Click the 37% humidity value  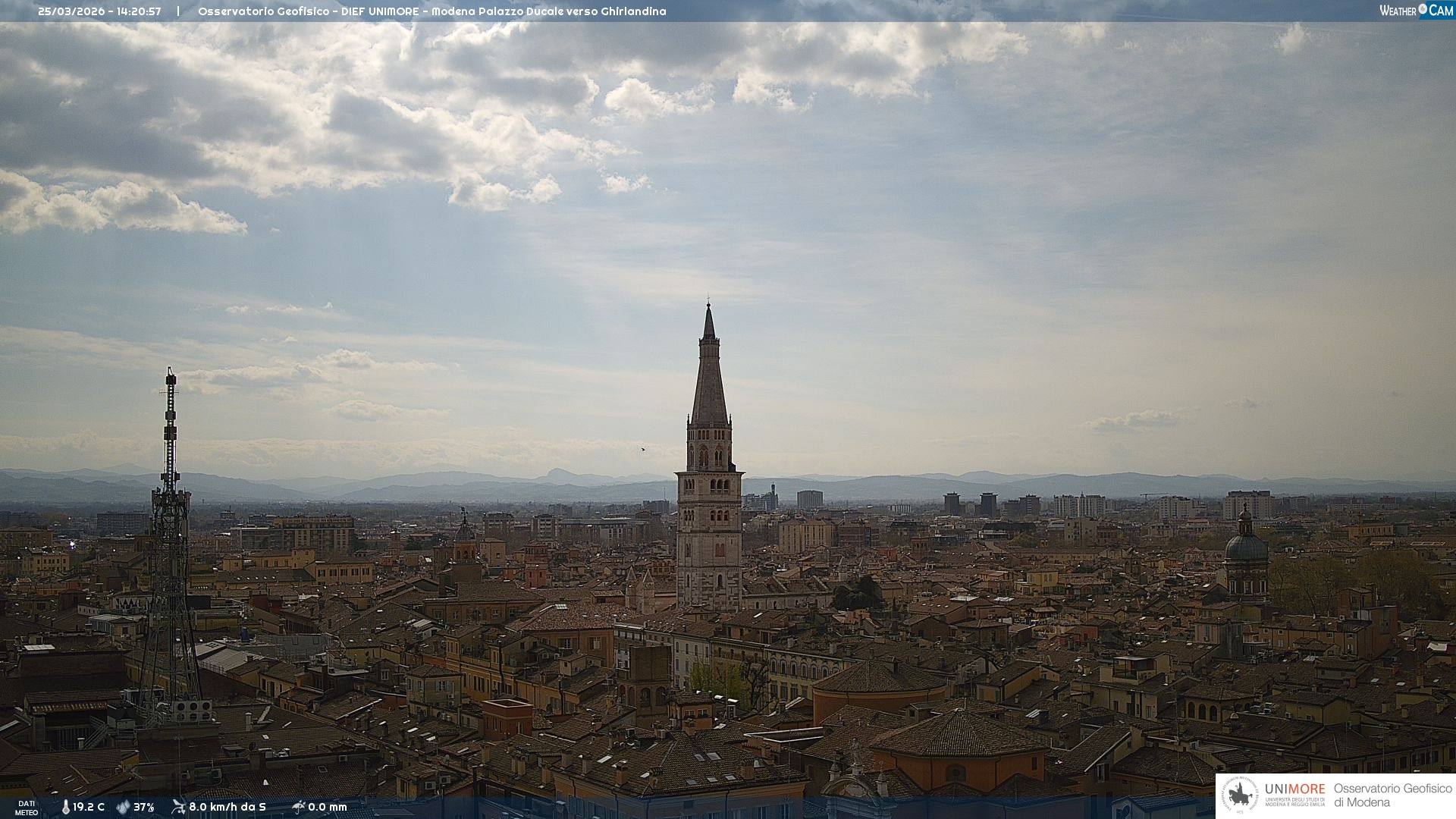pyautogui.click(x=144, y=808)
